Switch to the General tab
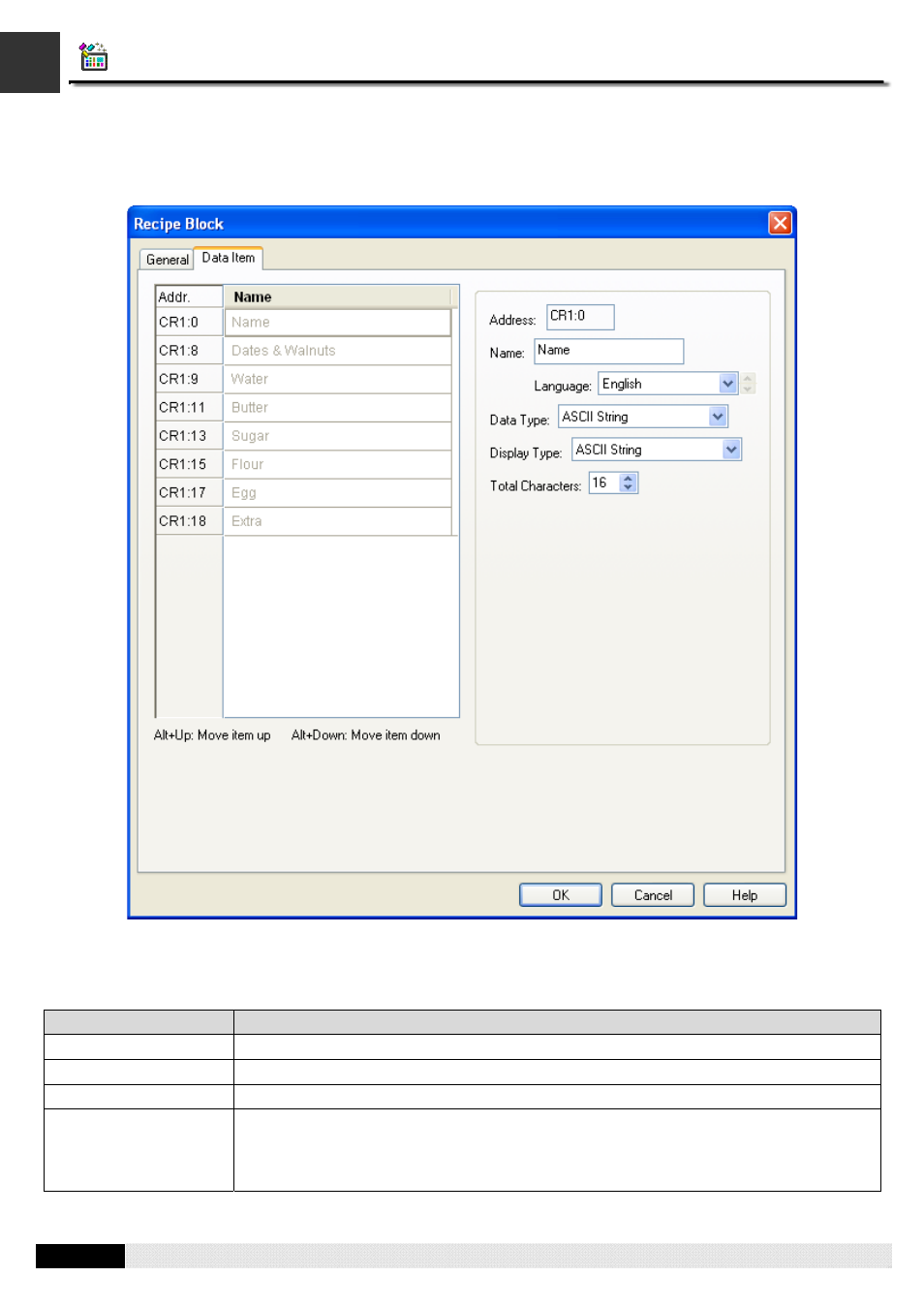Image resolution: width=924 pixels, height=1308 pixels. pos(167,260)
